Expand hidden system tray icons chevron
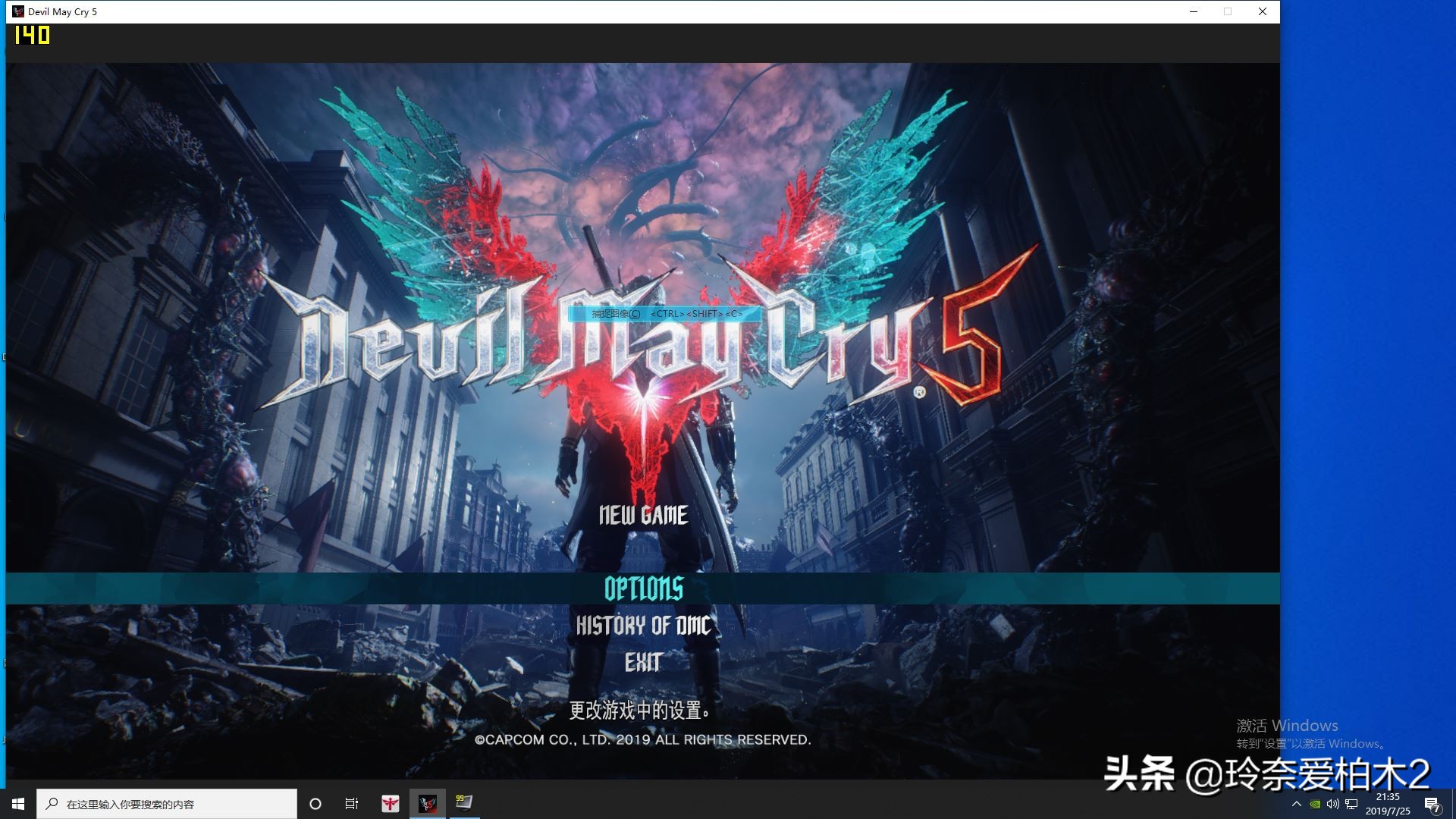Viewport: 1456px width, 819px height. [x=1296, y=804]
